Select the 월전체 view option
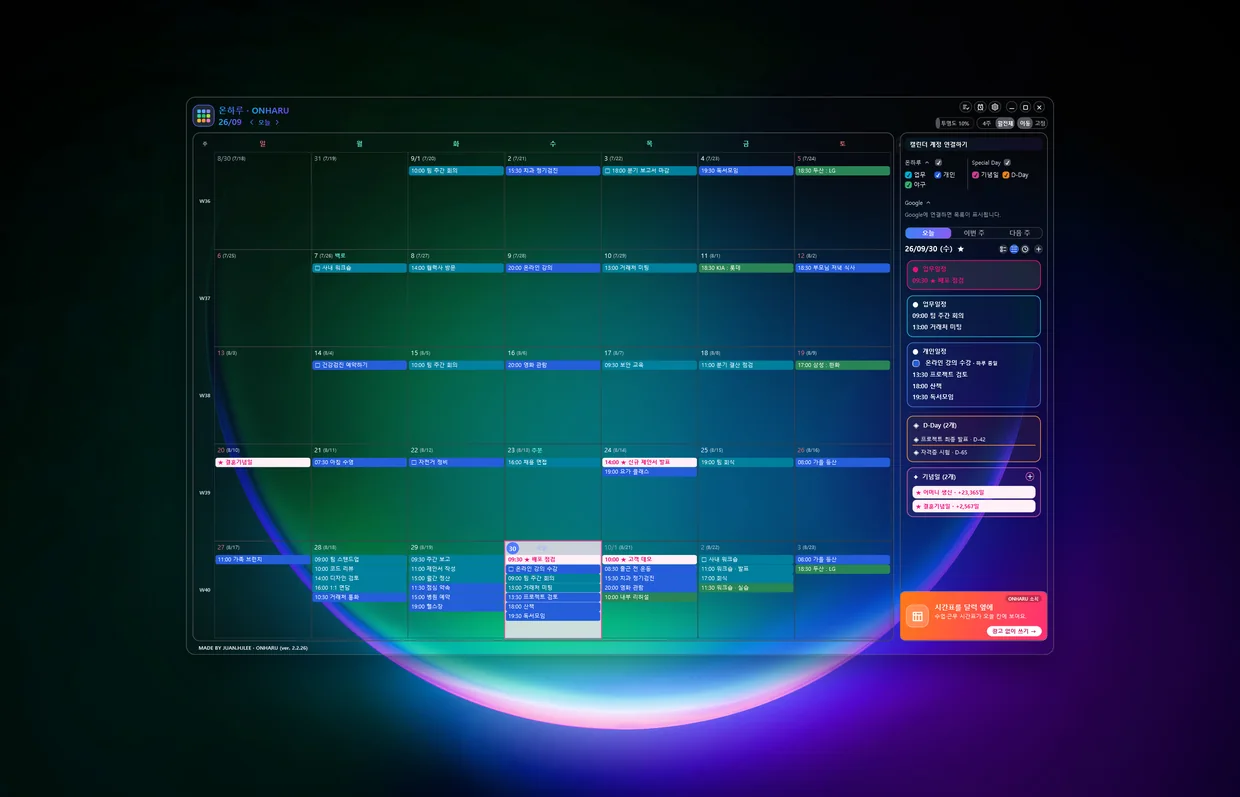This screenshot has height=797, width=1240. point(1005,123)
